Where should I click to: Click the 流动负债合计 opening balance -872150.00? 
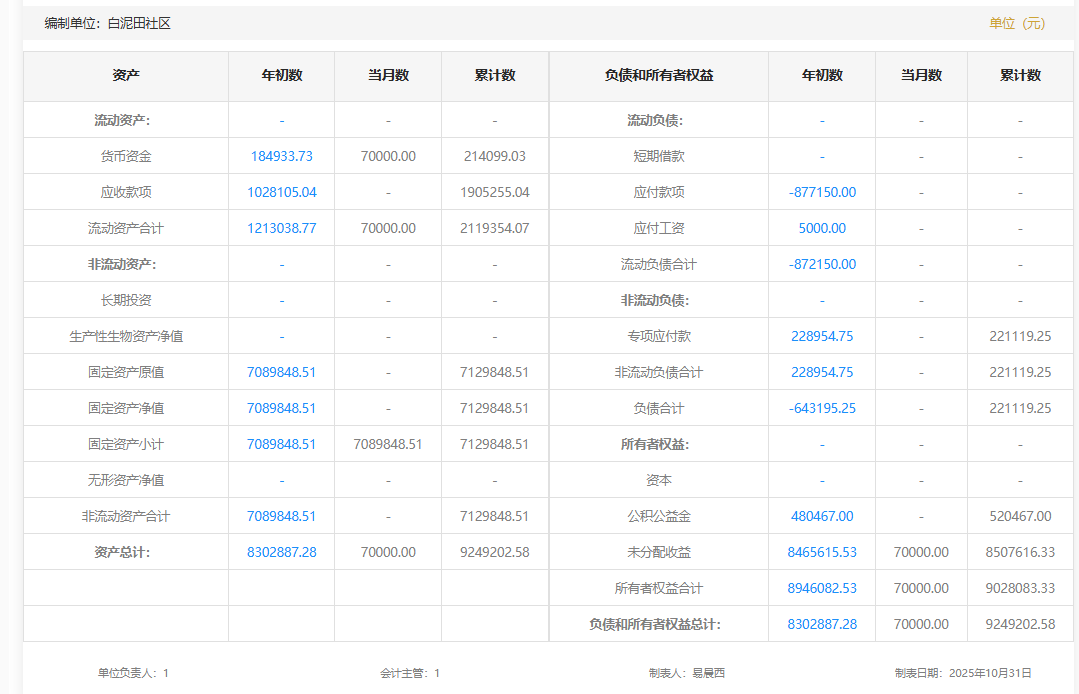(822, 264)
